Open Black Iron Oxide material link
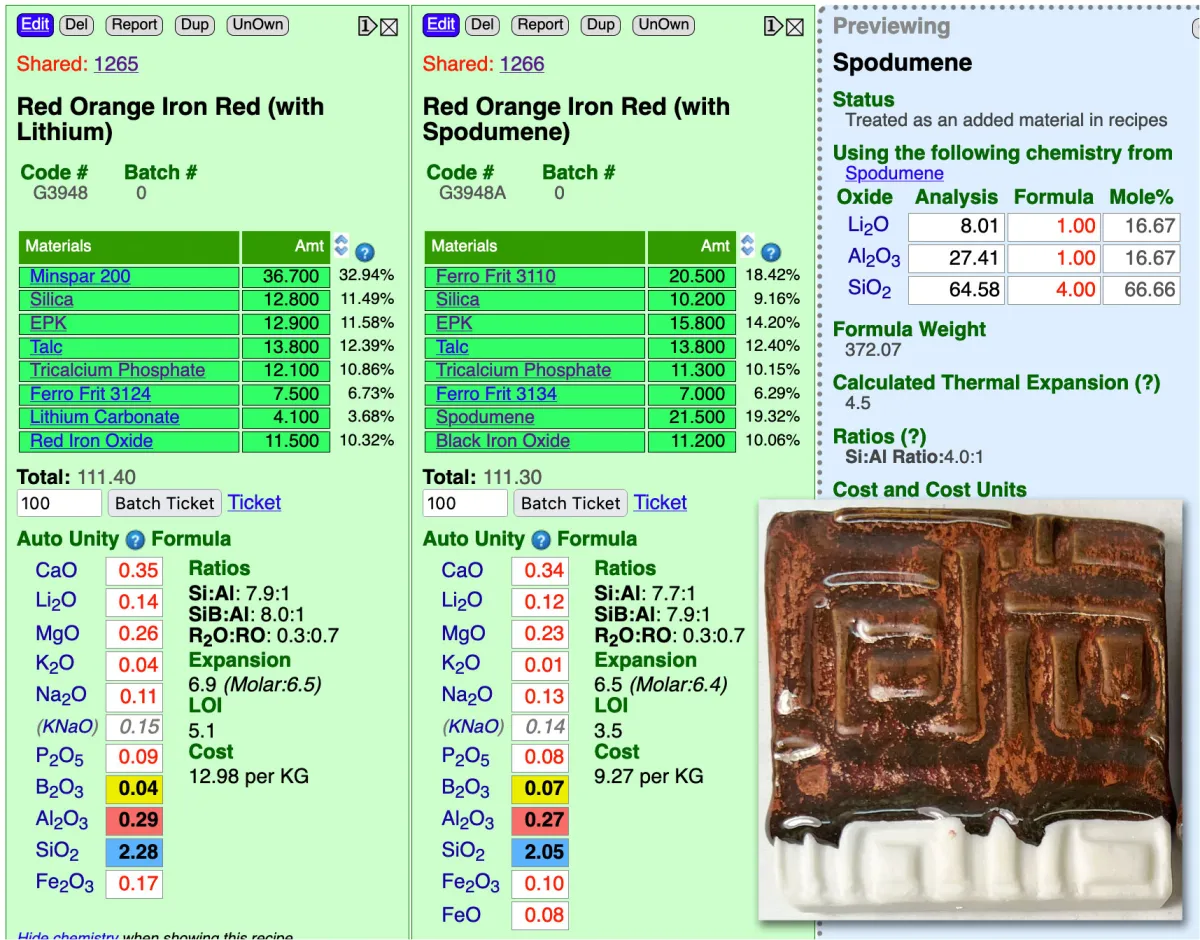This screenshot has height=940, width=1200. click(x=503, y=441)
